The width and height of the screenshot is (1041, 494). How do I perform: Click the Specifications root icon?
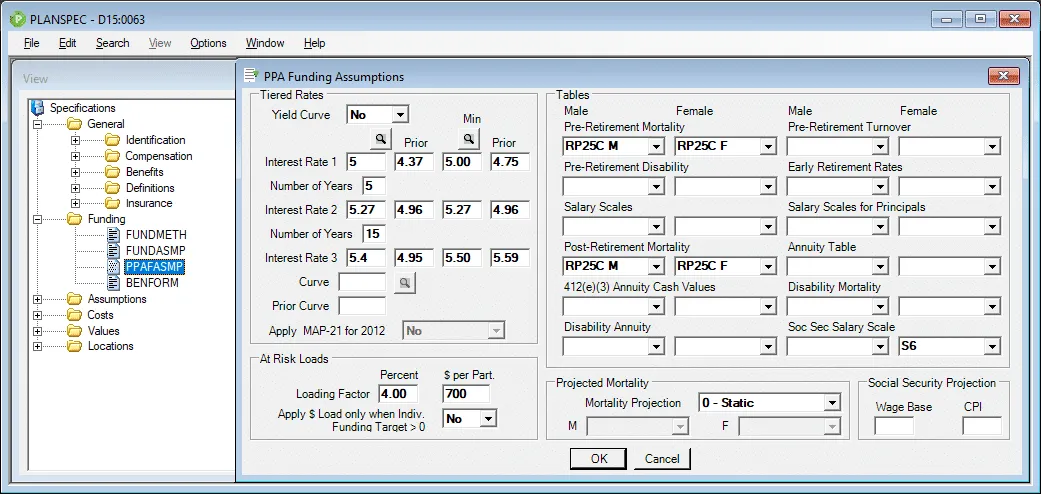(39, 108)
